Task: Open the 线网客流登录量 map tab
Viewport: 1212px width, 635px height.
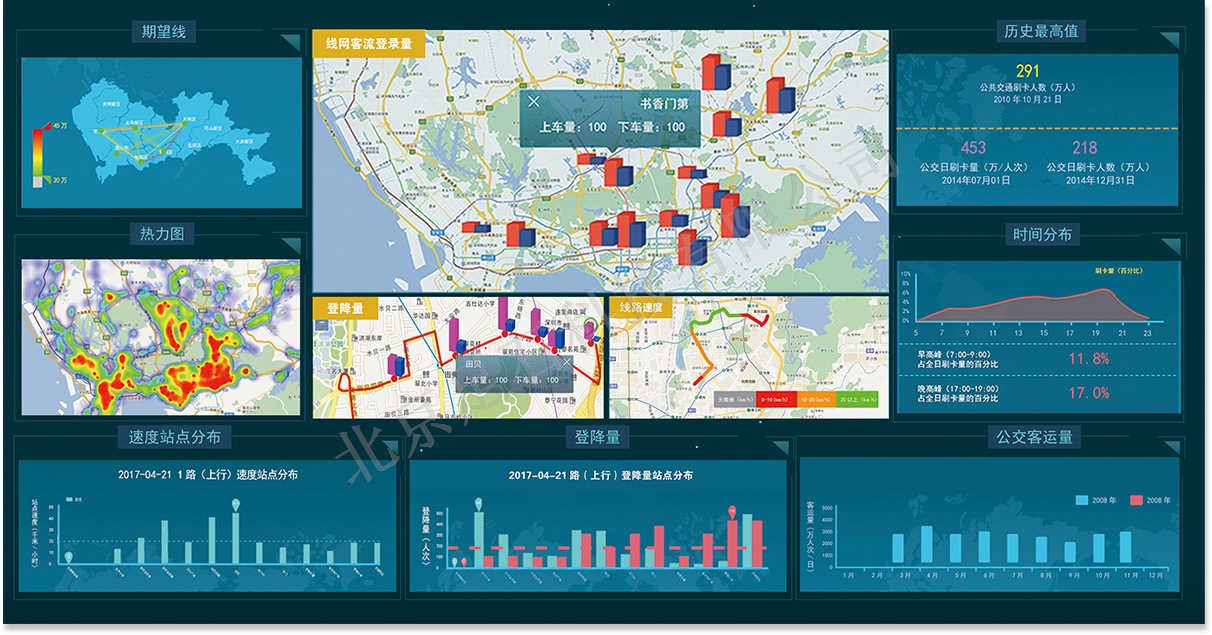Action: [368, 44]
